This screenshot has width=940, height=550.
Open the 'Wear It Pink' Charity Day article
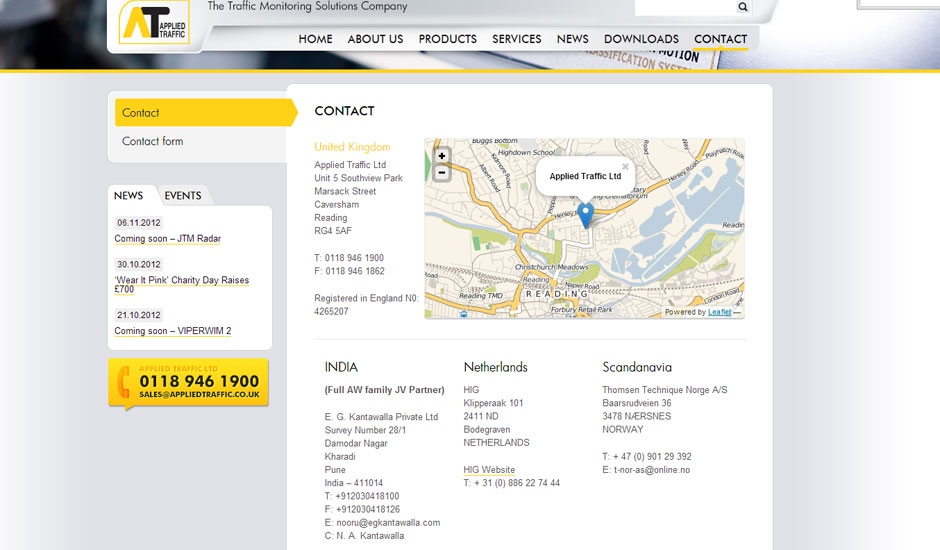[182, 284]
